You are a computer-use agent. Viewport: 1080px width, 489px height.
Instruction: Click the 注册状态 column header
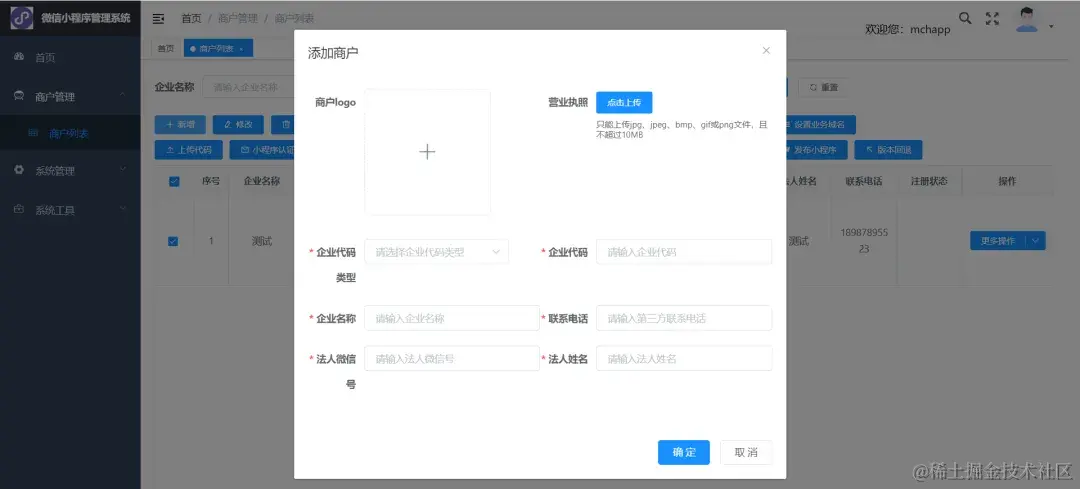click(x=929, y=181)
